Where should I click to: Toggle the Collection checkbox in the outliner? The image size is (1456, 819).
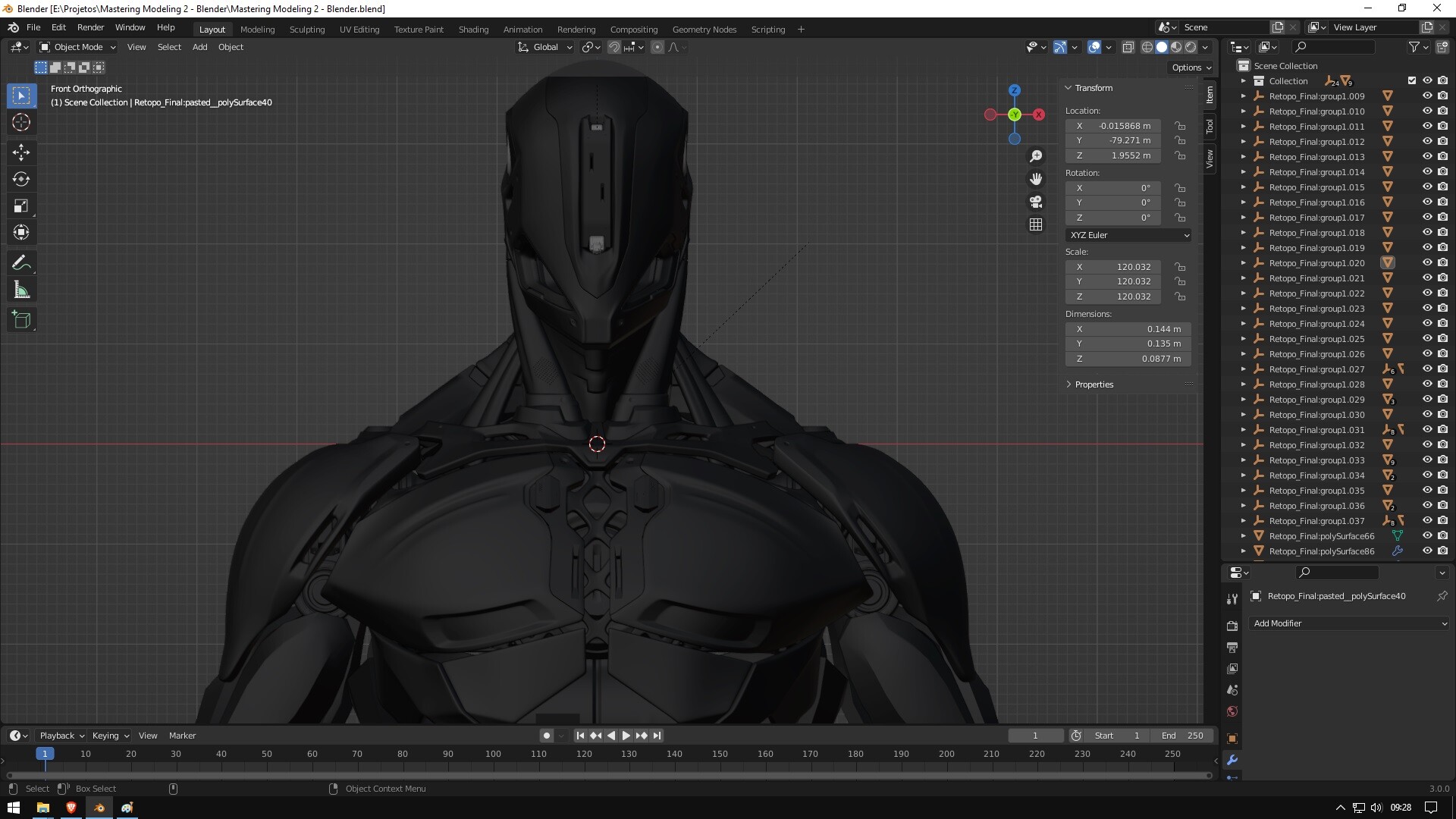(1411, 80)
